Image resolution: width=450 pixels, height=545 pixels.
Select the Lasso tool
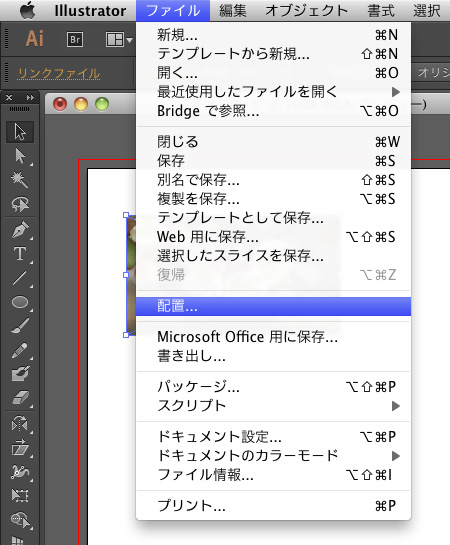(20, 204)
